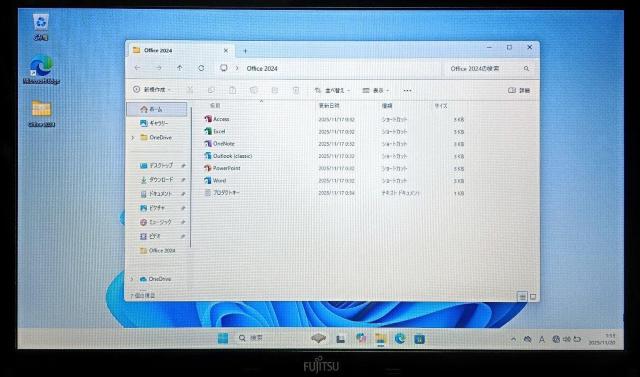Open the See more ellipsis menu
640x377 pixels.
(x=407, y=91)
